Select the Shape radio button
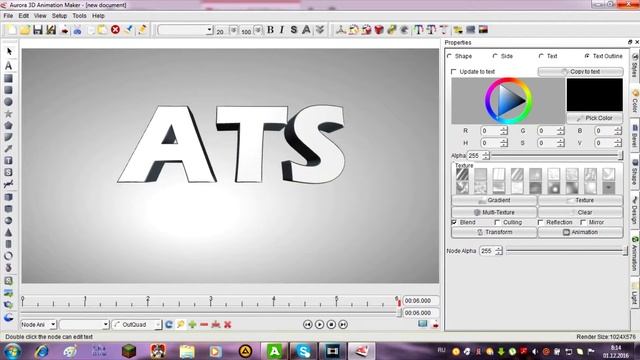Viewport: 640px width, 360px height. point(449,56)
